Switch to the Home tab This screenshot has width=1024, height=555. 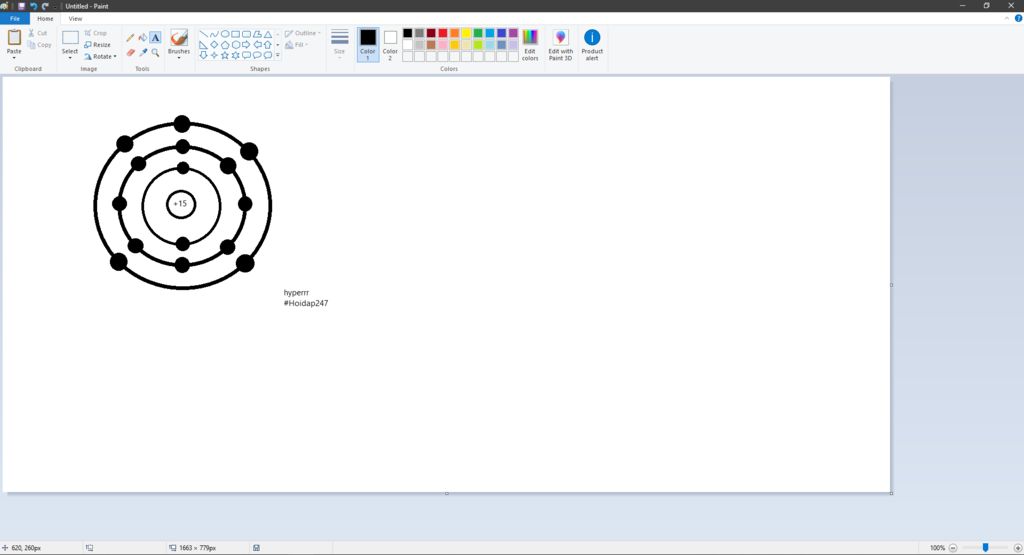click(x=45, y=18)
